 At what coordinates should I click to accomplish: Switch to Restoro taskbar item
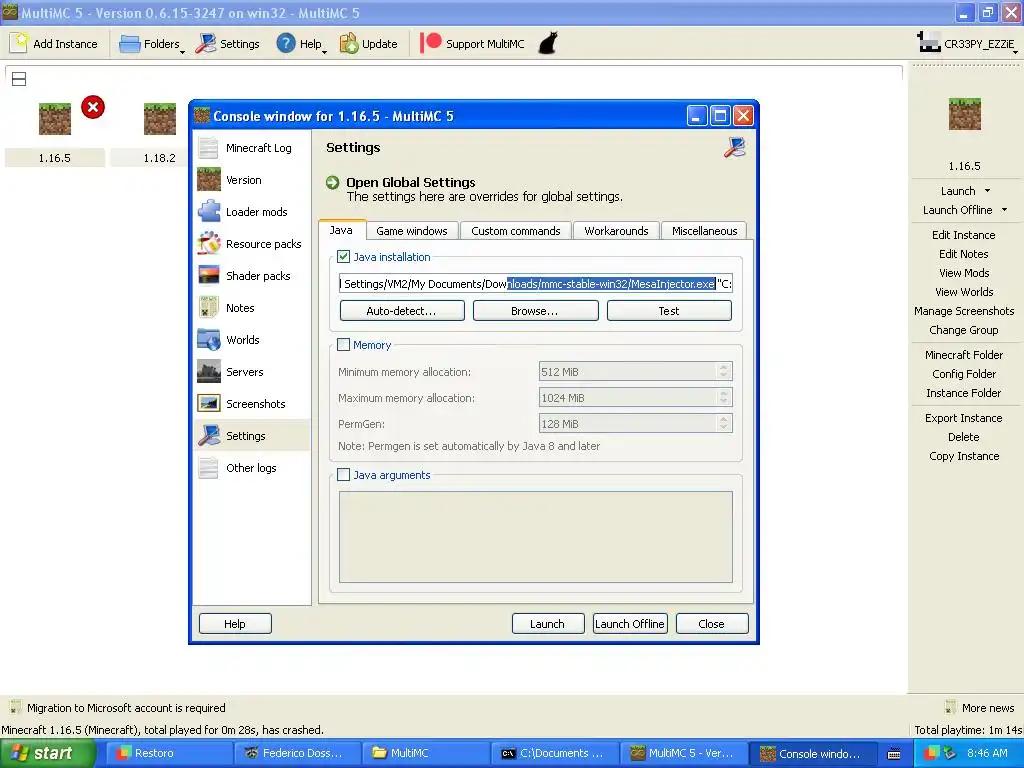click(x=168, y=753)
